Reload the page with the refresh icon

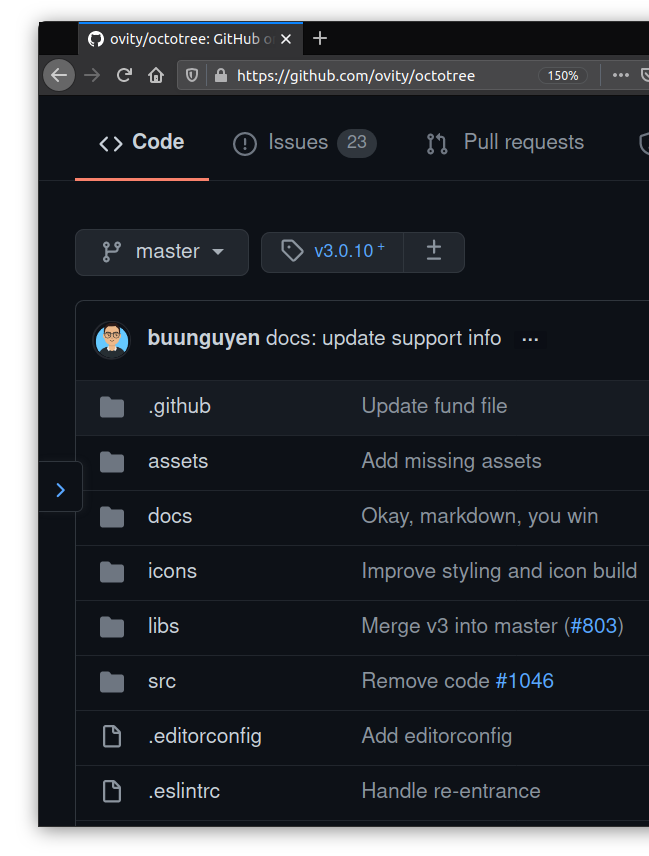[124, 75]
